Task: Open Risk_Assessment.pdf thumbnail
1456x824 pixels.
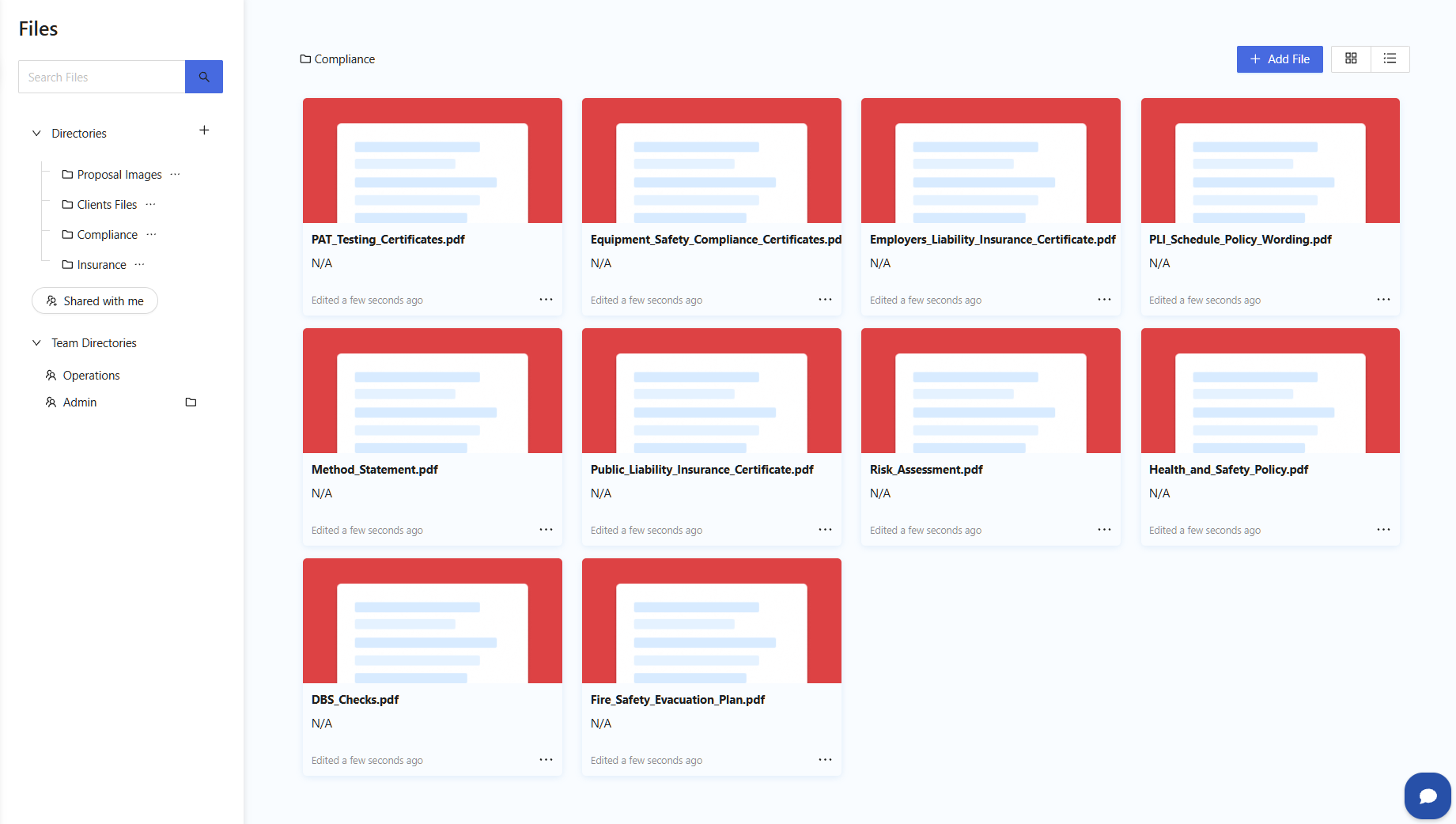Action: pyautogui.click(x=991, y=391)
